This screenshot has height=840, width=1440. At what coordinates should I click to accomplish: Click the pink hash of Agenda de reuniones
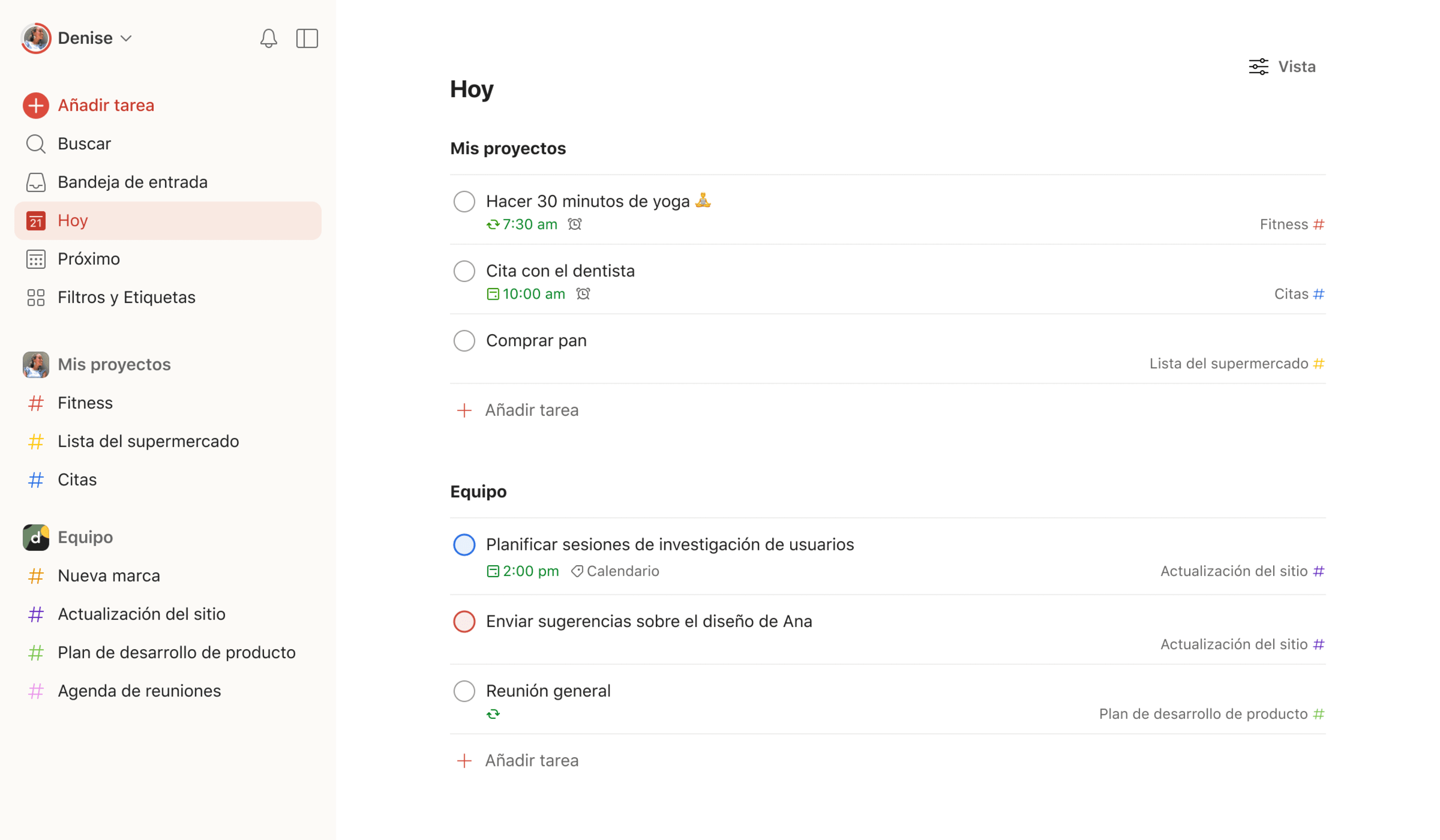pyautogui.click(x=36, y=691)
